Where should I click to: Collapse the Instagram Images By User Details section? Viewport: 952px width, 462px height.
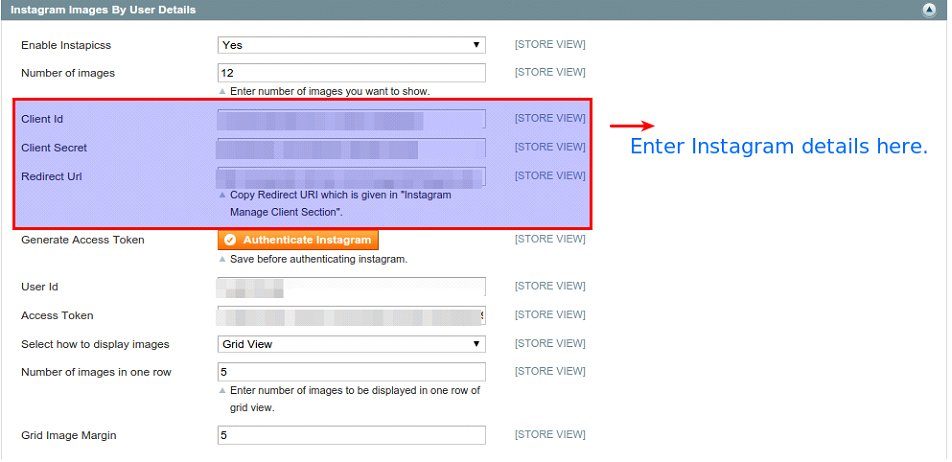(930, 10)
